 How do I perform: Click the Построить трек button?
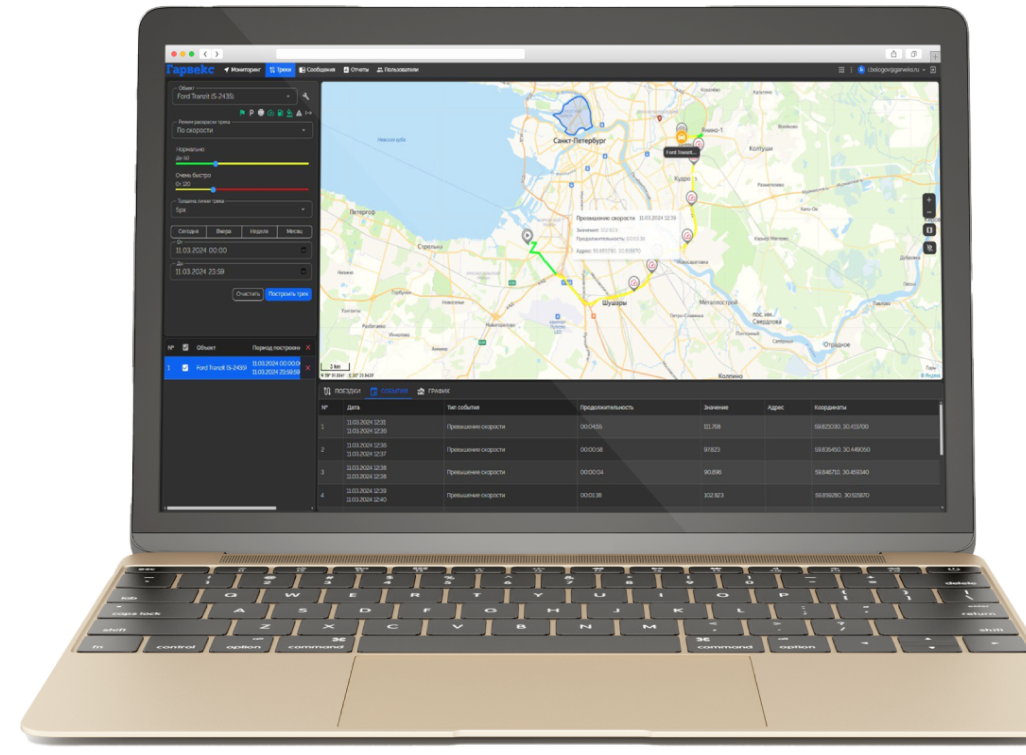[289, 294]
